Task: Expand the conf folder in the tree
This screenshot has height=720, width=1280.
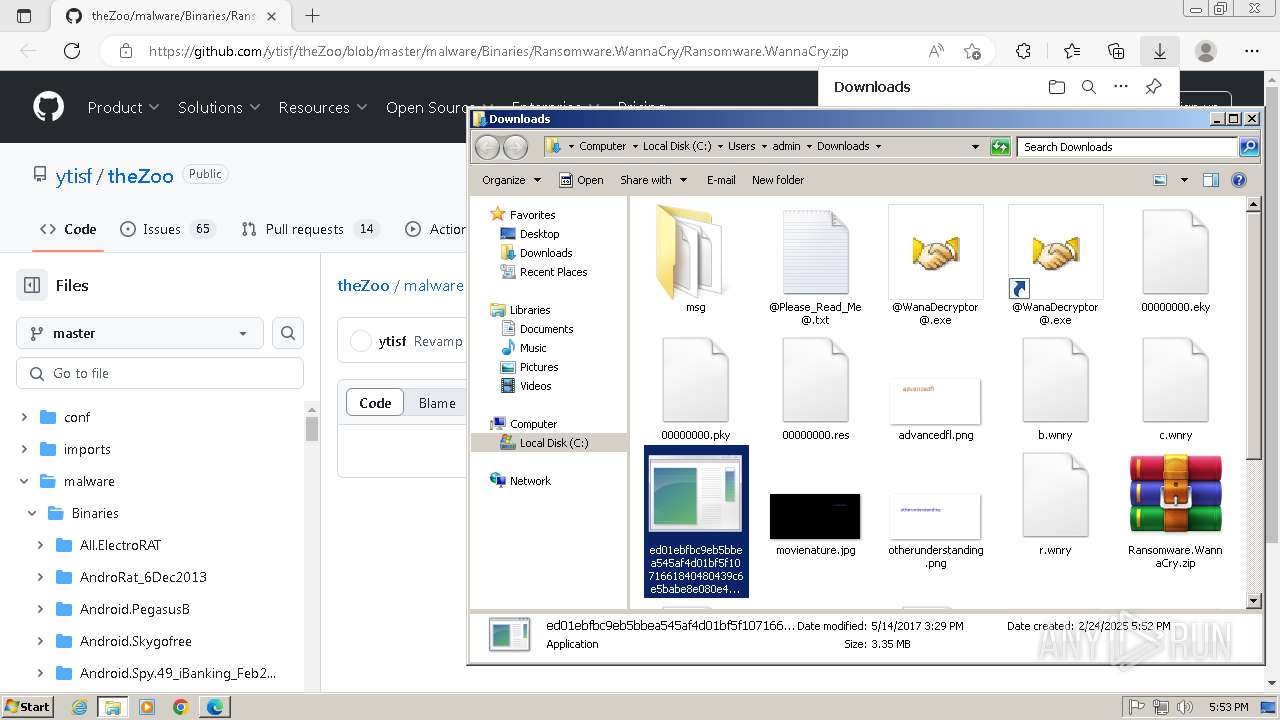Action: [25, 417]
